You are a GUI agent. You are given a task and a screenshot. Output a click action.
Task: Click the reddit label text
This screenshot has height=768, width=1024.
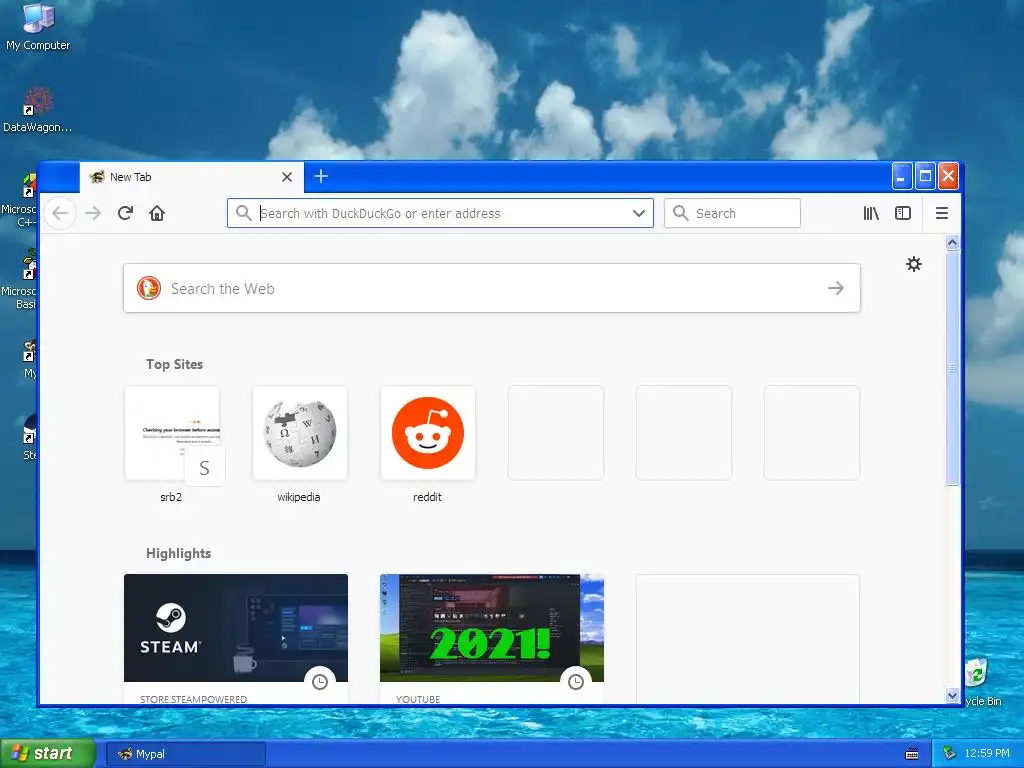pyautogui.click(x=427, y=497)
